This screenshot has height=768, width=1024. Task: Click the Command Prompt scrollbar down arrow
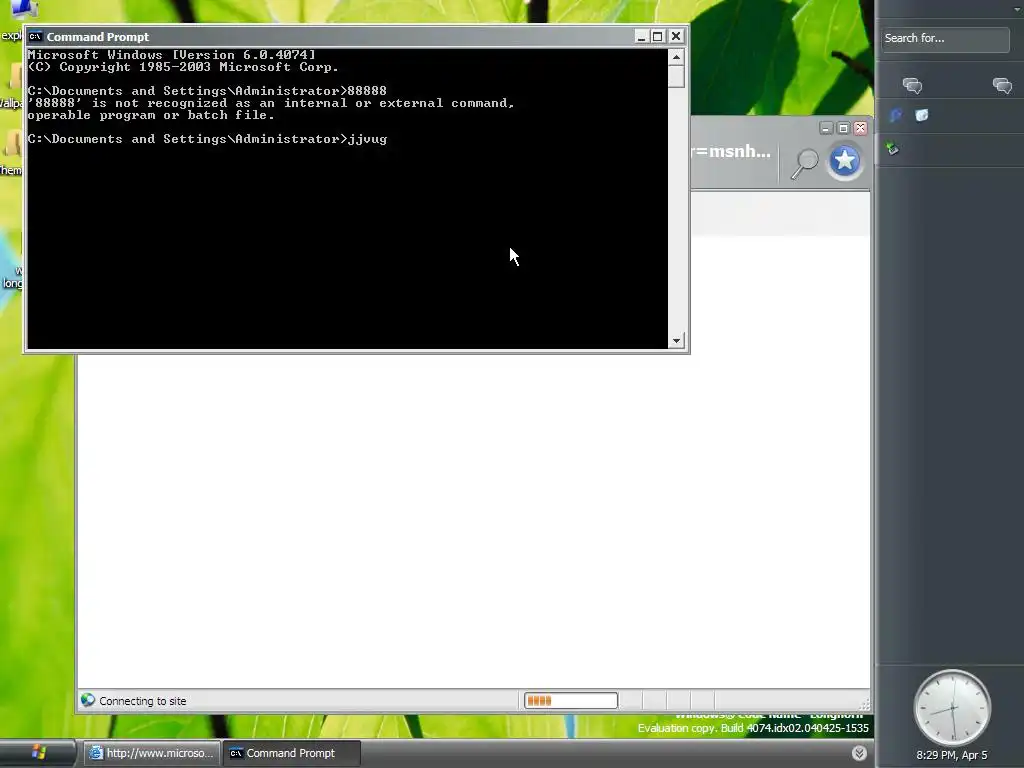pos(677,340)
